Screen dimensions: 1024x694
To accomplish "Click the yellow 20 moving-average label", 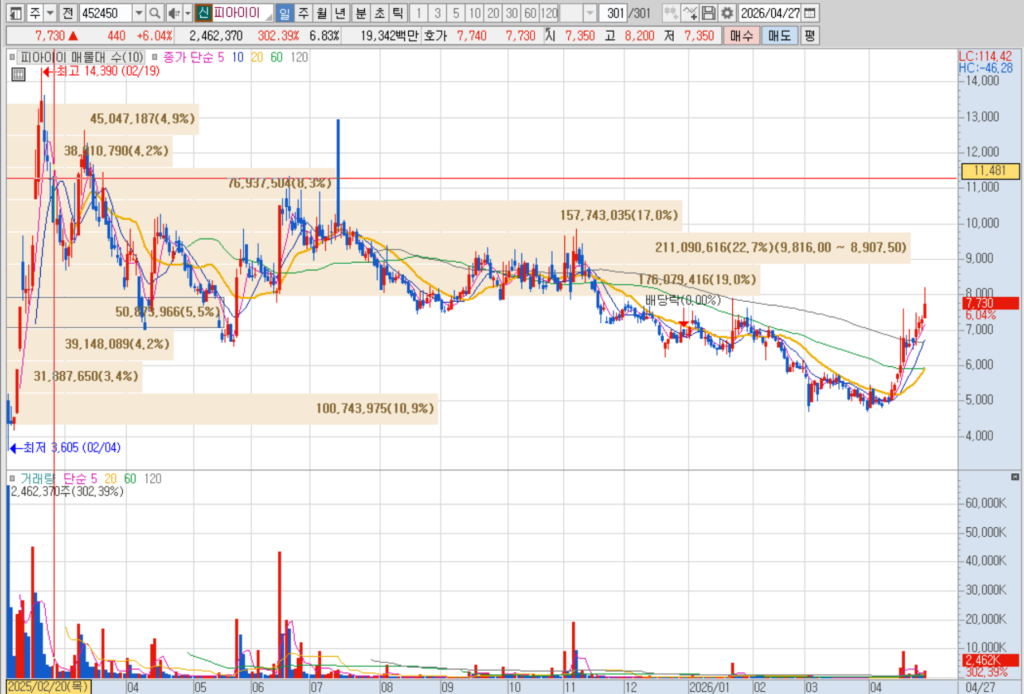I will pos(257,57).
